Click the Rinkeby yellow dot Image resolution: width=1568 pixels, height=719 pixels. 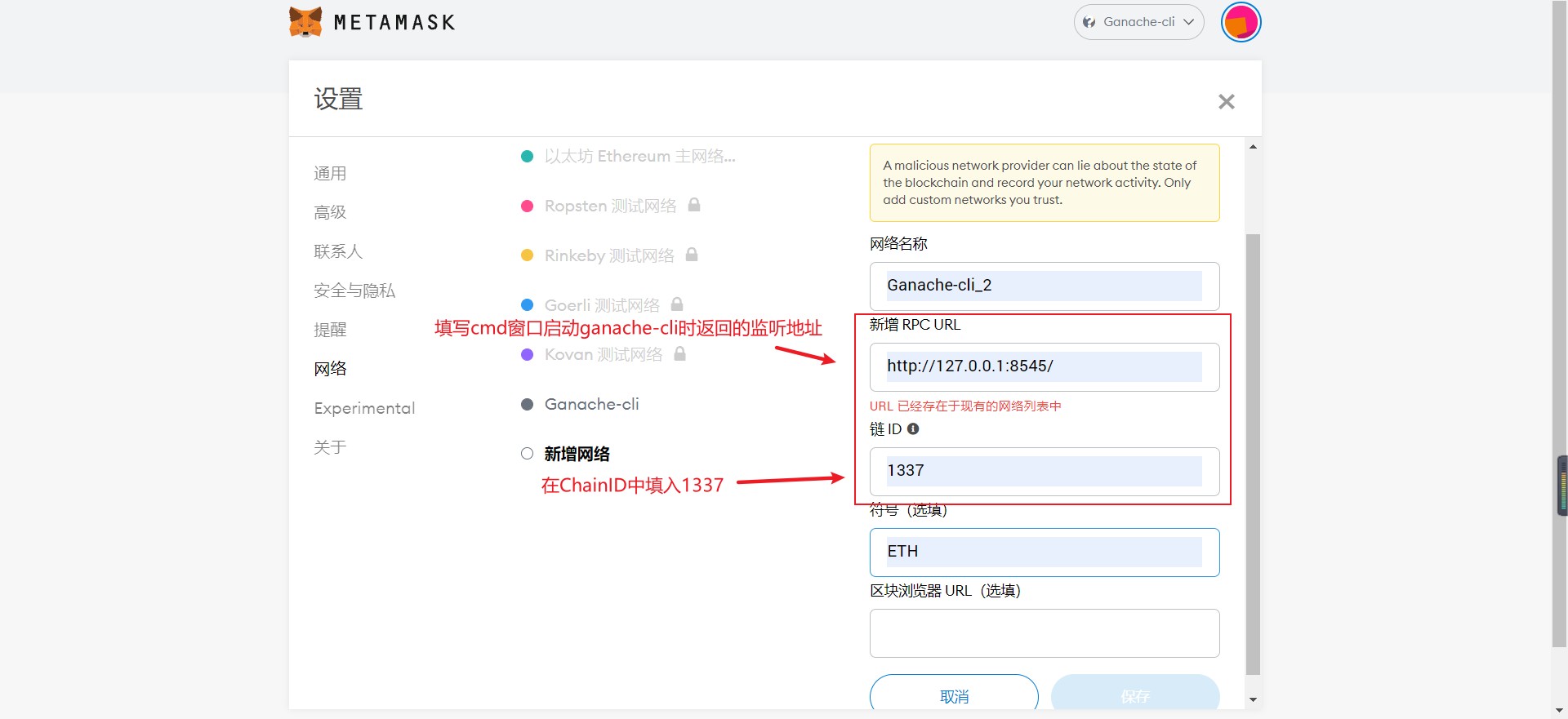click(x=527, y=255)
